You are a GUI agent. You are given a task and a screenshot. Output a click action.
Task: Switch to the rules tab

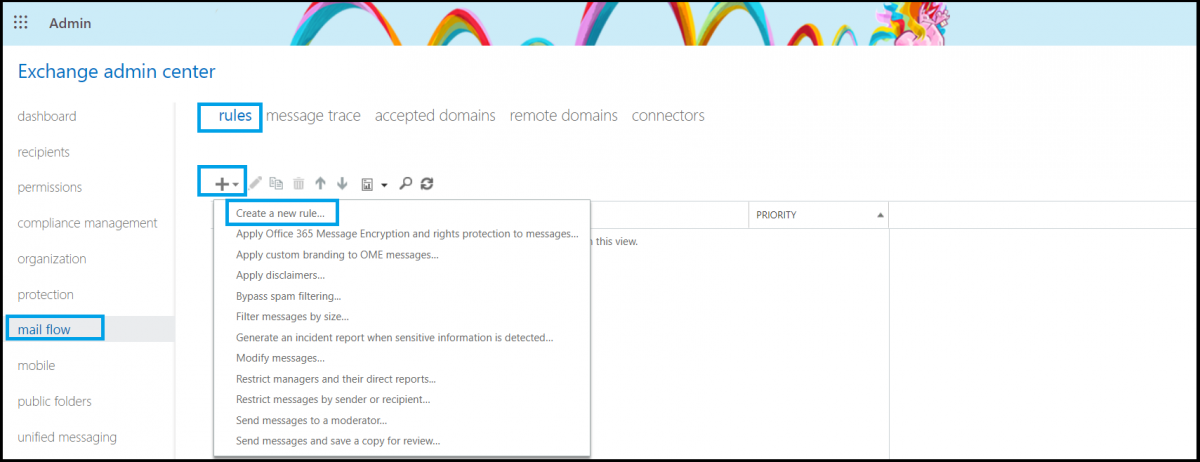coord(235,116)
